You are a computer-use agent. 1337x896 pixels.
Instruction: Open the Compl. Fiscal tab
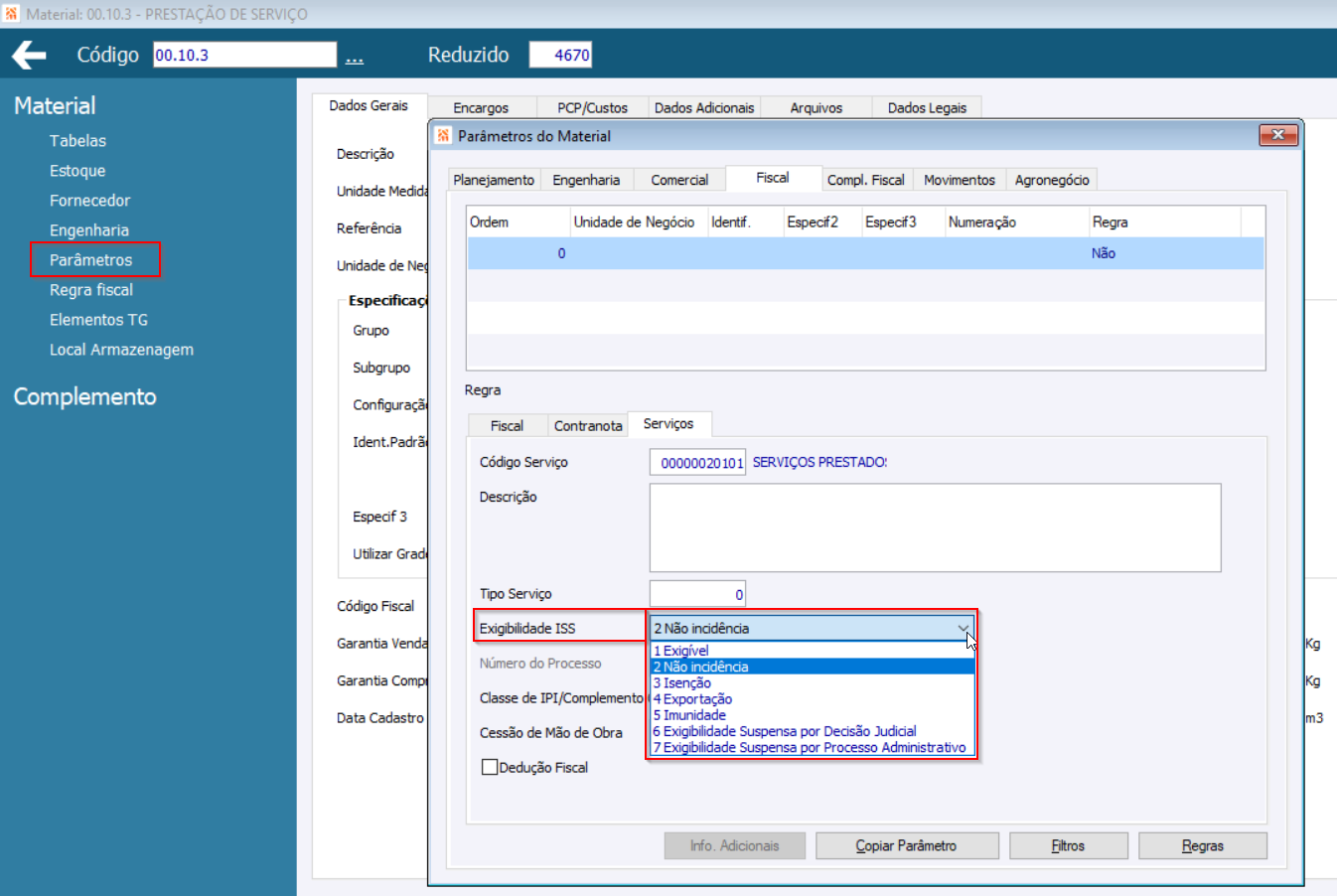click(x=866, y=180)
